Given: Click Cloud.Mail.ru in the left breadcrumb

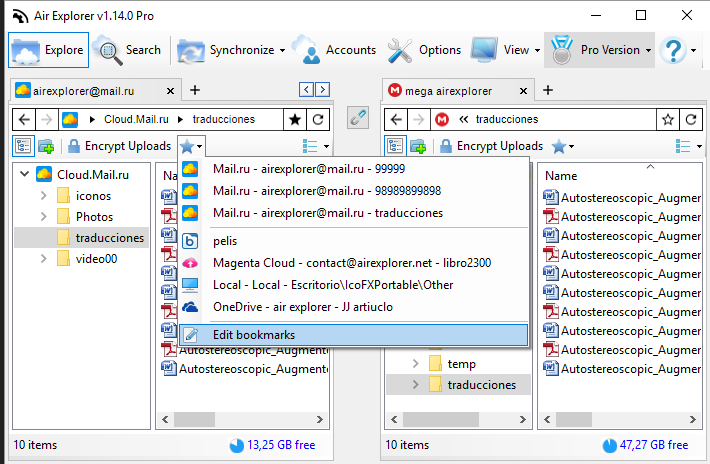Looking at the screenshot, I should tap(136, 119).
